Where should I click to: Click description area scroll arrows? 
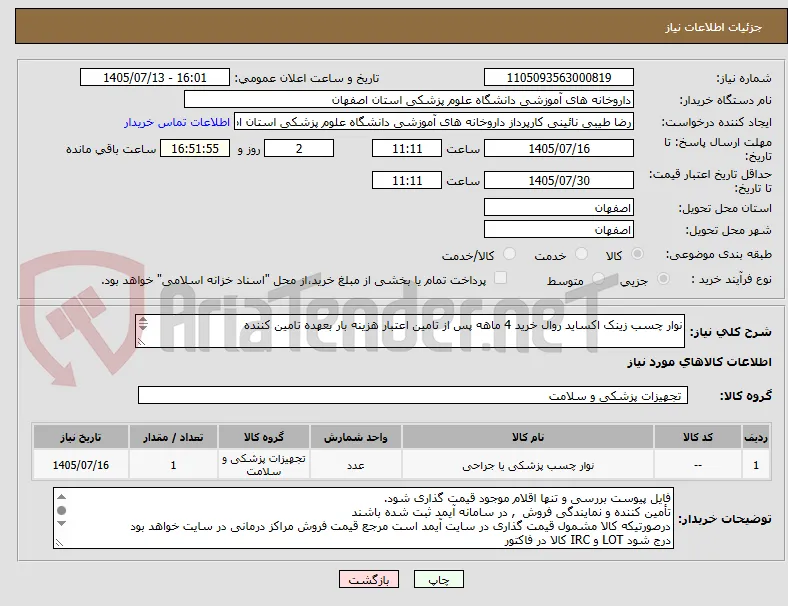tap(143, 324)
